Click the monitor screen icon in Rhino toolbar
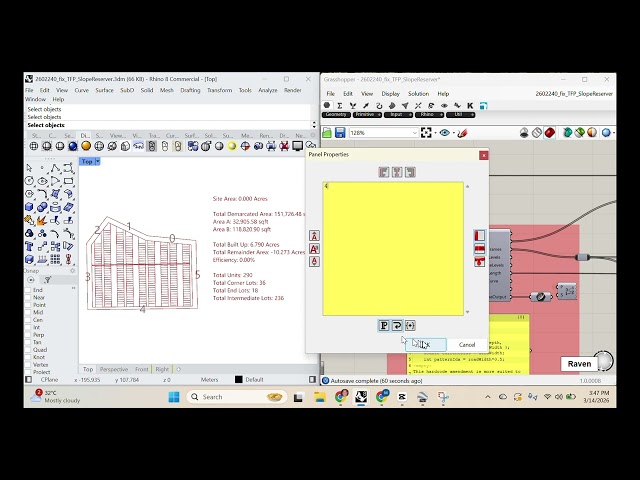Image resolution: width=640 pixels, height=480 pixels. click(x=298, y=146)
